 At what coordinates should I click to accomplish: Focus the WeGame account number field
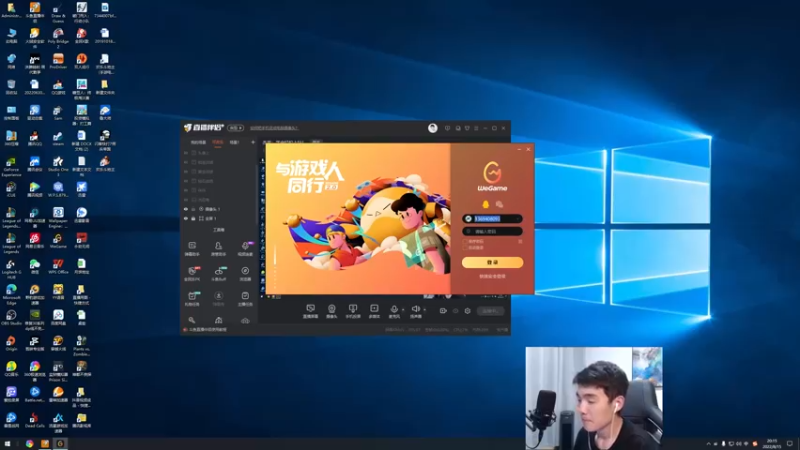pyautogui.click(x=492, y=219)
